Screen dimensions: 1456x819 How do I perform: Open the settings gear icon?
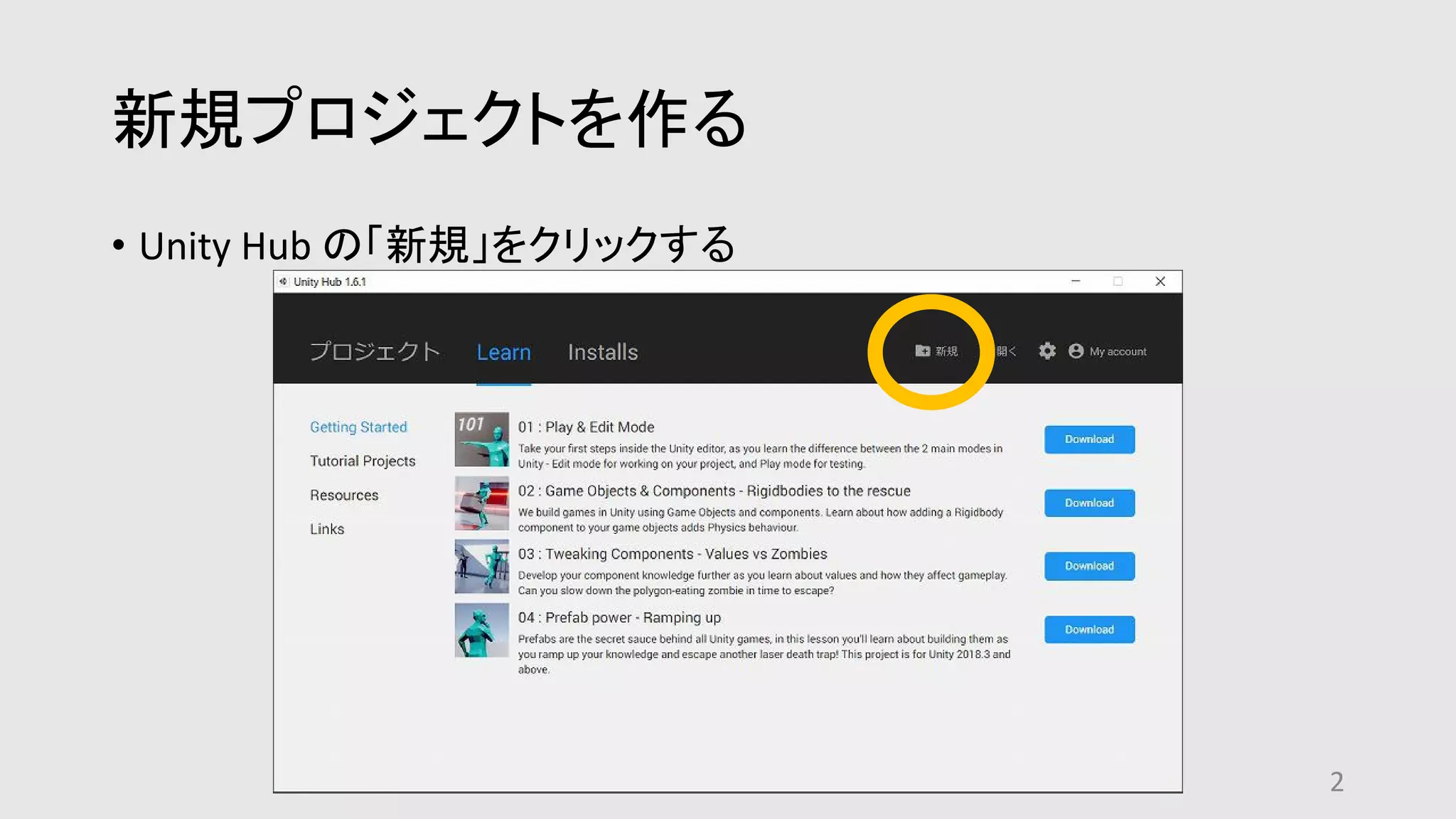click(1047, 351)
